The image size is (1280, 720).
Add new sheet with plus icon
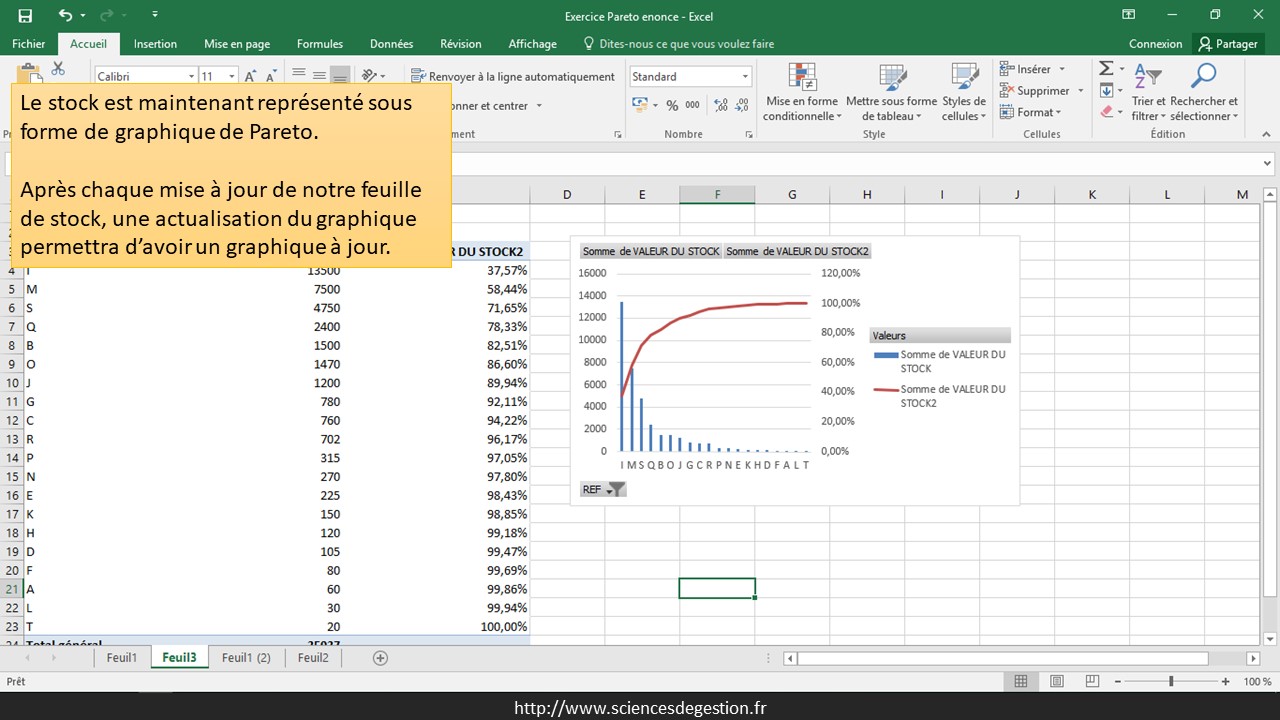380,658
